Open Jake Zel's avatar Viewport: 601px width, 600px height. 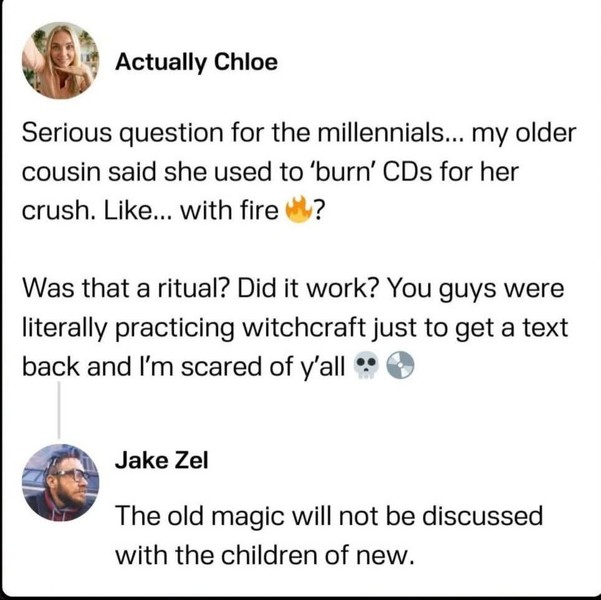click(59, 483)
